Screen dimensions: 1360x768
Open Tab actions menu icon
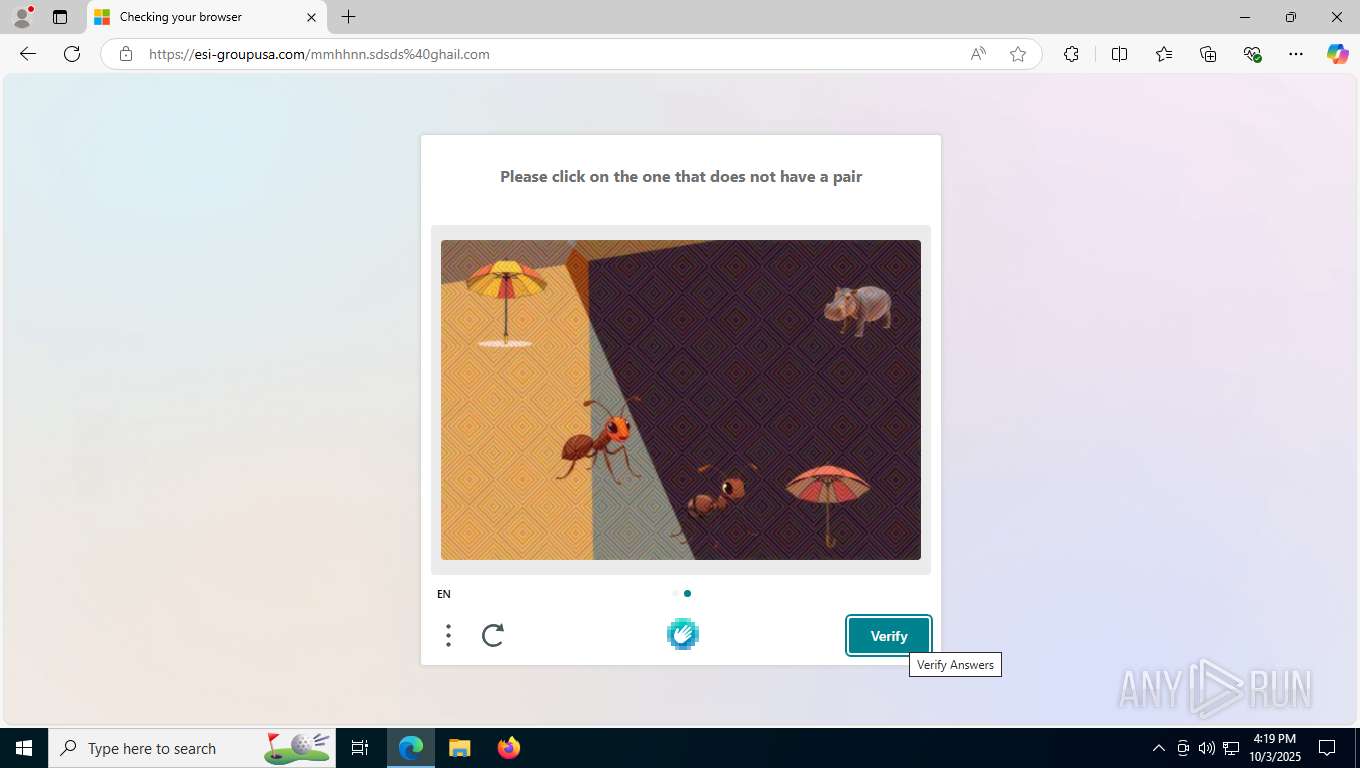[x=60, y=17]
